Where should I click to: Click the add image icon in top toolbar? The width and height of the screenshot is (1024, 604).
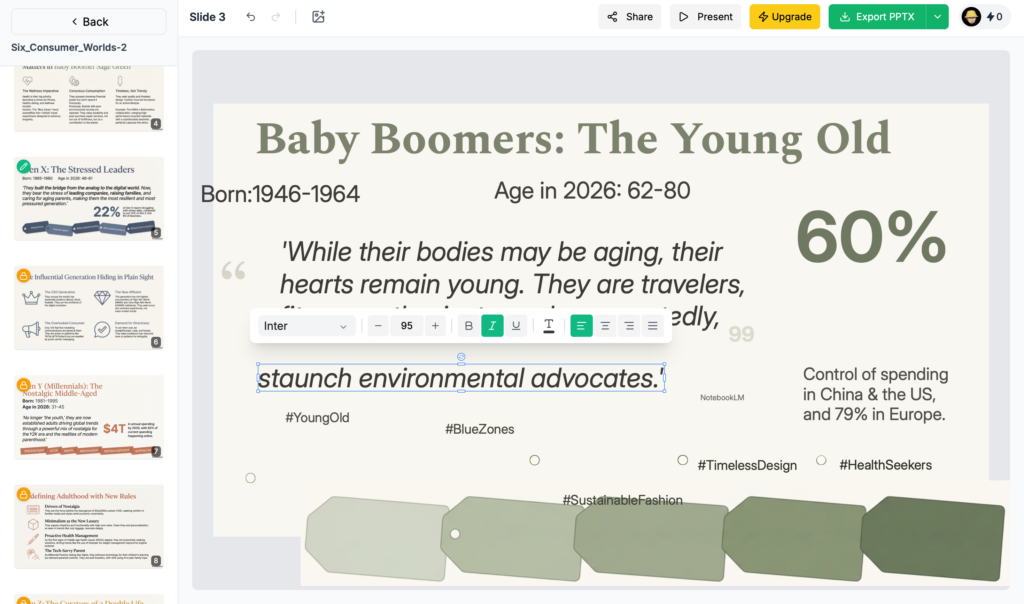318,17
